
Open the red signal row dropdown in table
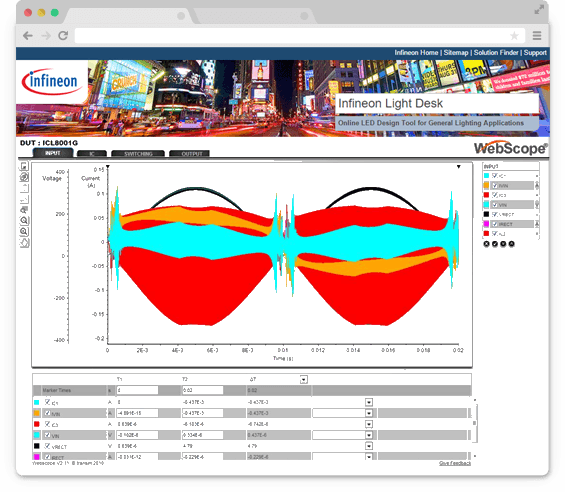(369, 424)
